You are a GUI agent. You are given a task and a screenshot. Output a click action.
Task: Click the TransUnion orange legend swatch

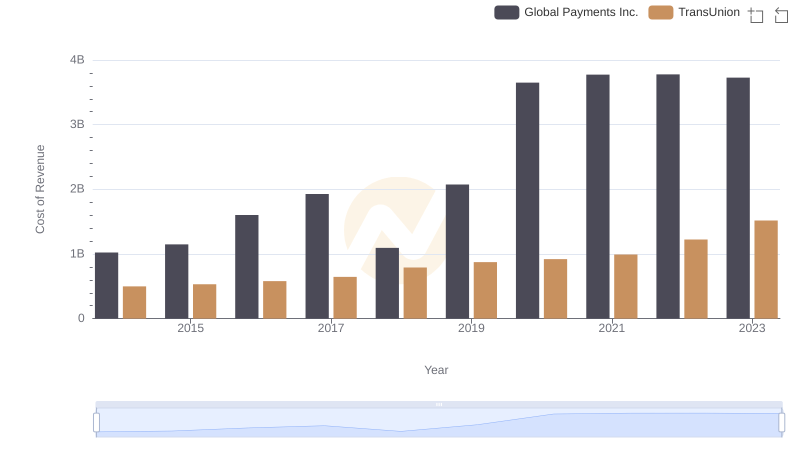[x=661, y=12]
